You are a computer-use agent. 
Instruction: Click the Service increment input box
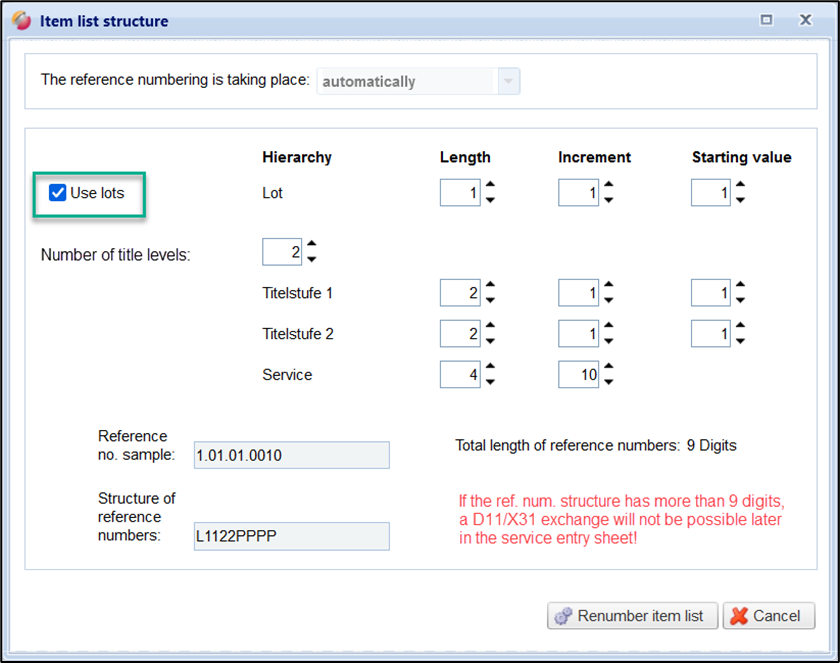[x=578, y=375]
